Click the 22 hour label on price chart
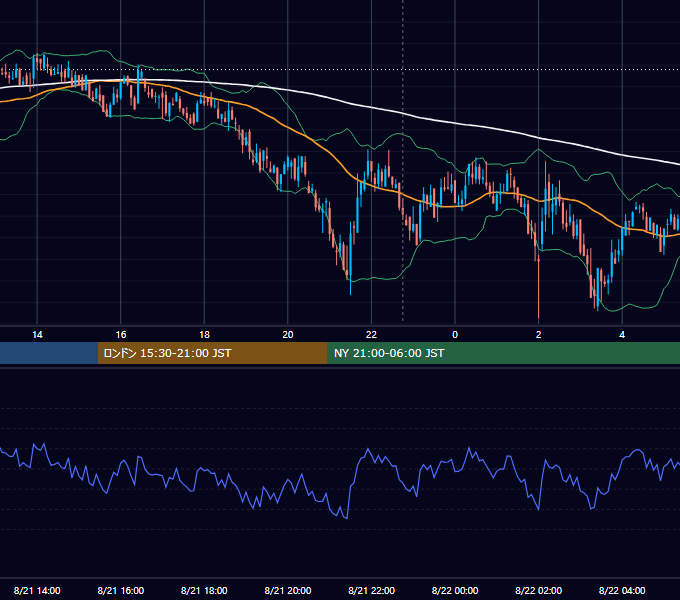The height and width of the screenshot is (600, 680). click(371, 335)
